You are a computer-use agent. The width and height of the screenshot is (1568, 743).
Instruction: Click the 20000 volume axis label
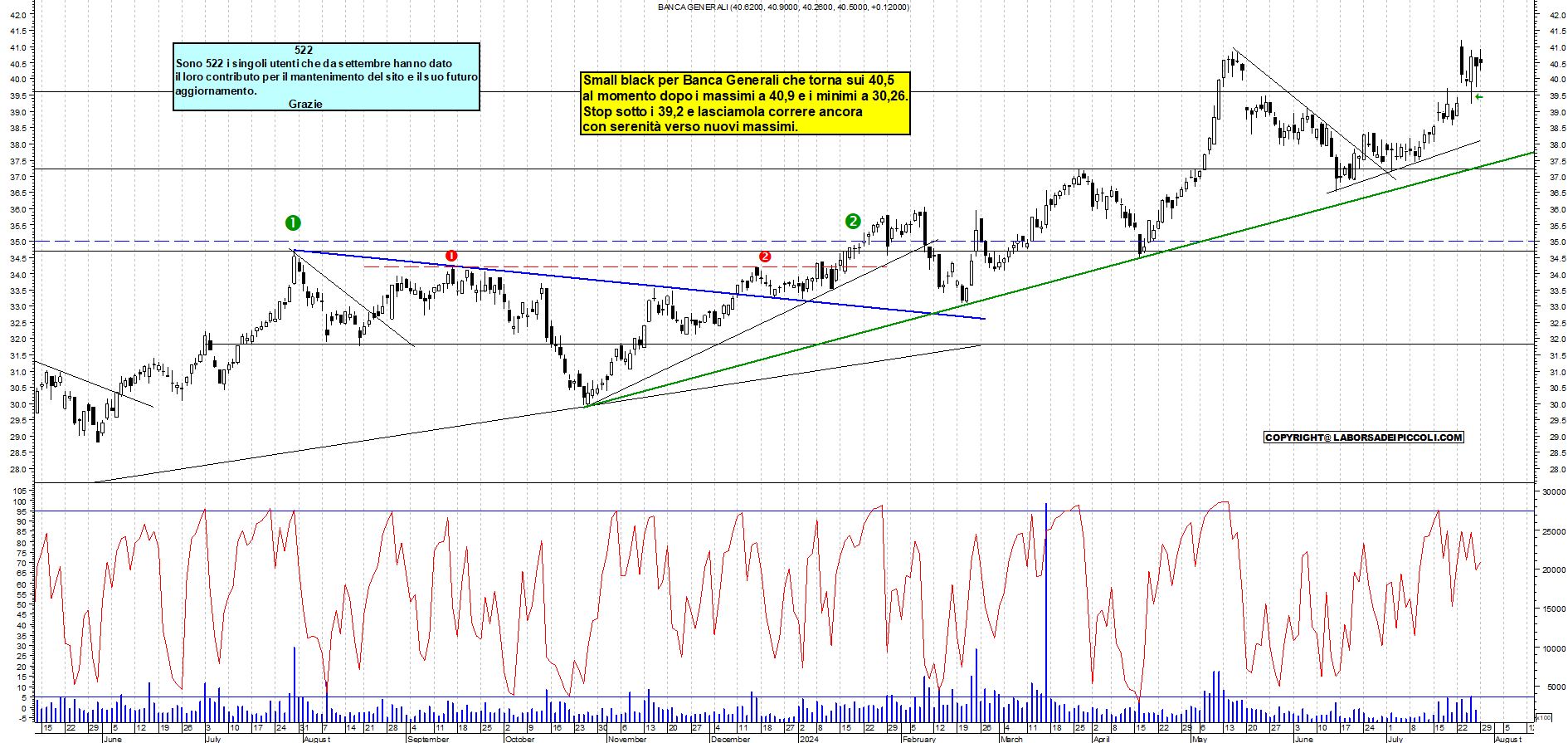[x=1554, y=570]
